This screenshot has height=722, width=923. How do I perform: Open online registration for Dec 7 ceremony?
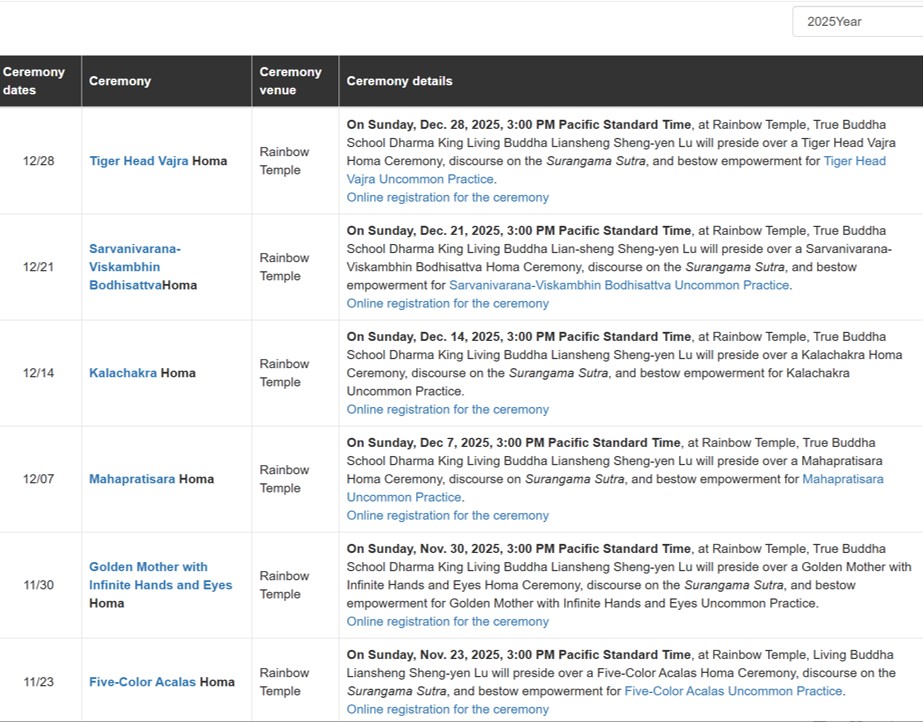pos(447,515)
